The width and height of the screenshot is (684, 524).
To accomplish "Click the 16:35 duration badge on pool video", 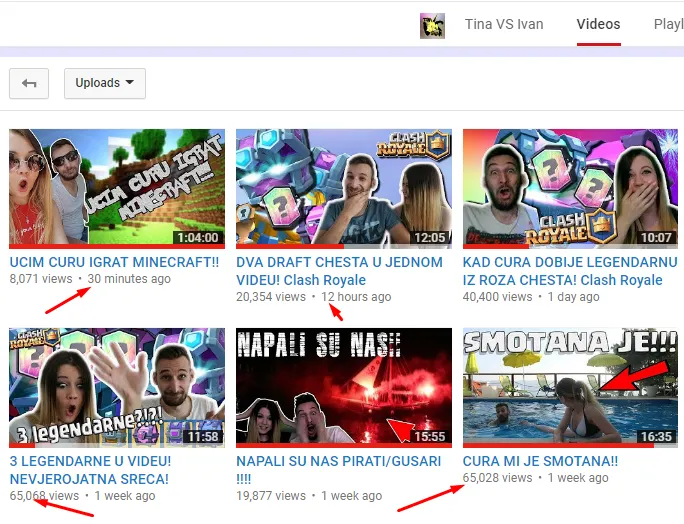I will [x=657, y=437].
